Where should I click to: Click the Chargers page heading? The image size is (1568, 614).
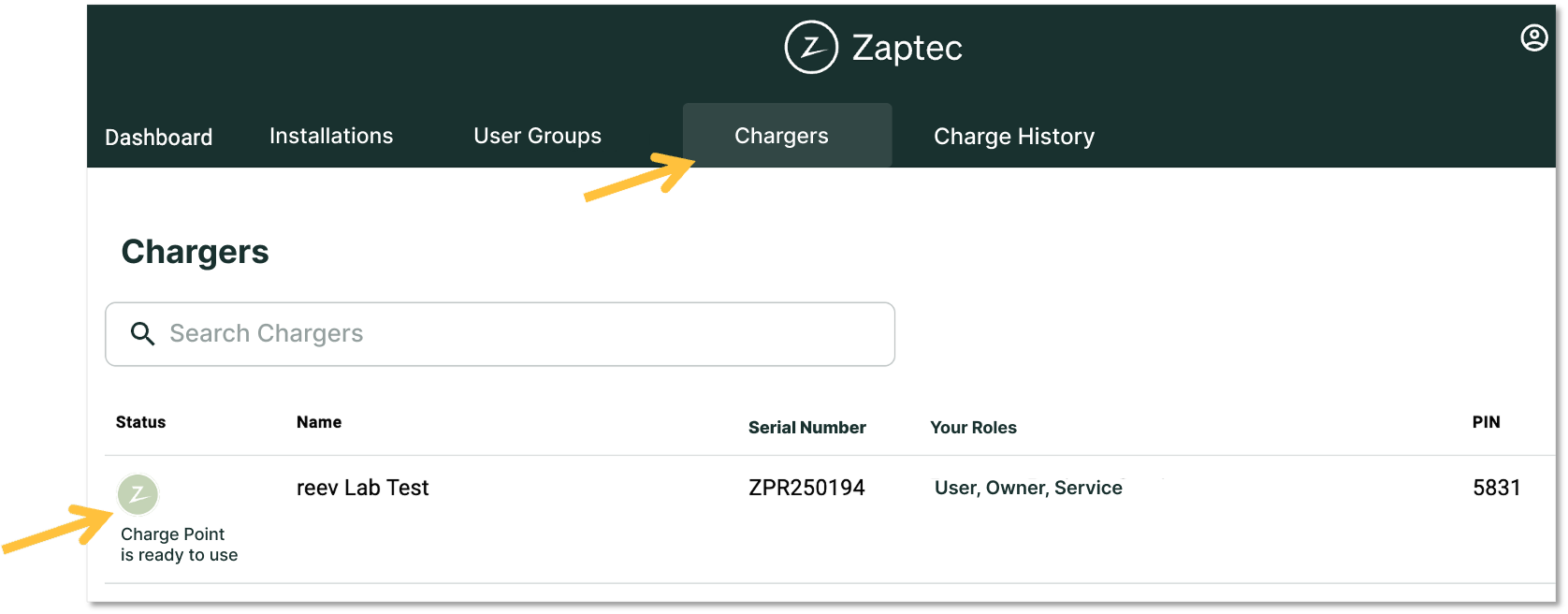pyautogui.click(x=195, y=252)
